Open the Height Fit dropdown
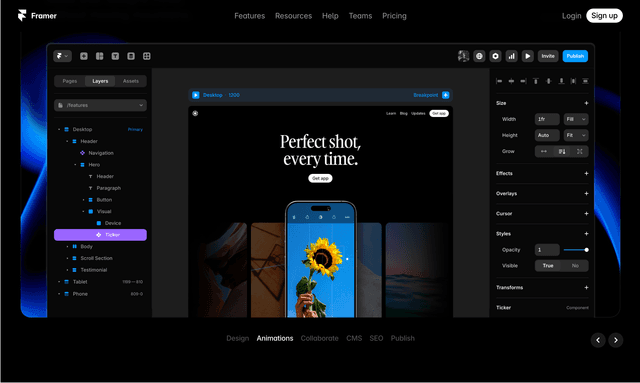This screenshot has height=383, width=640. tap(576, 135)
